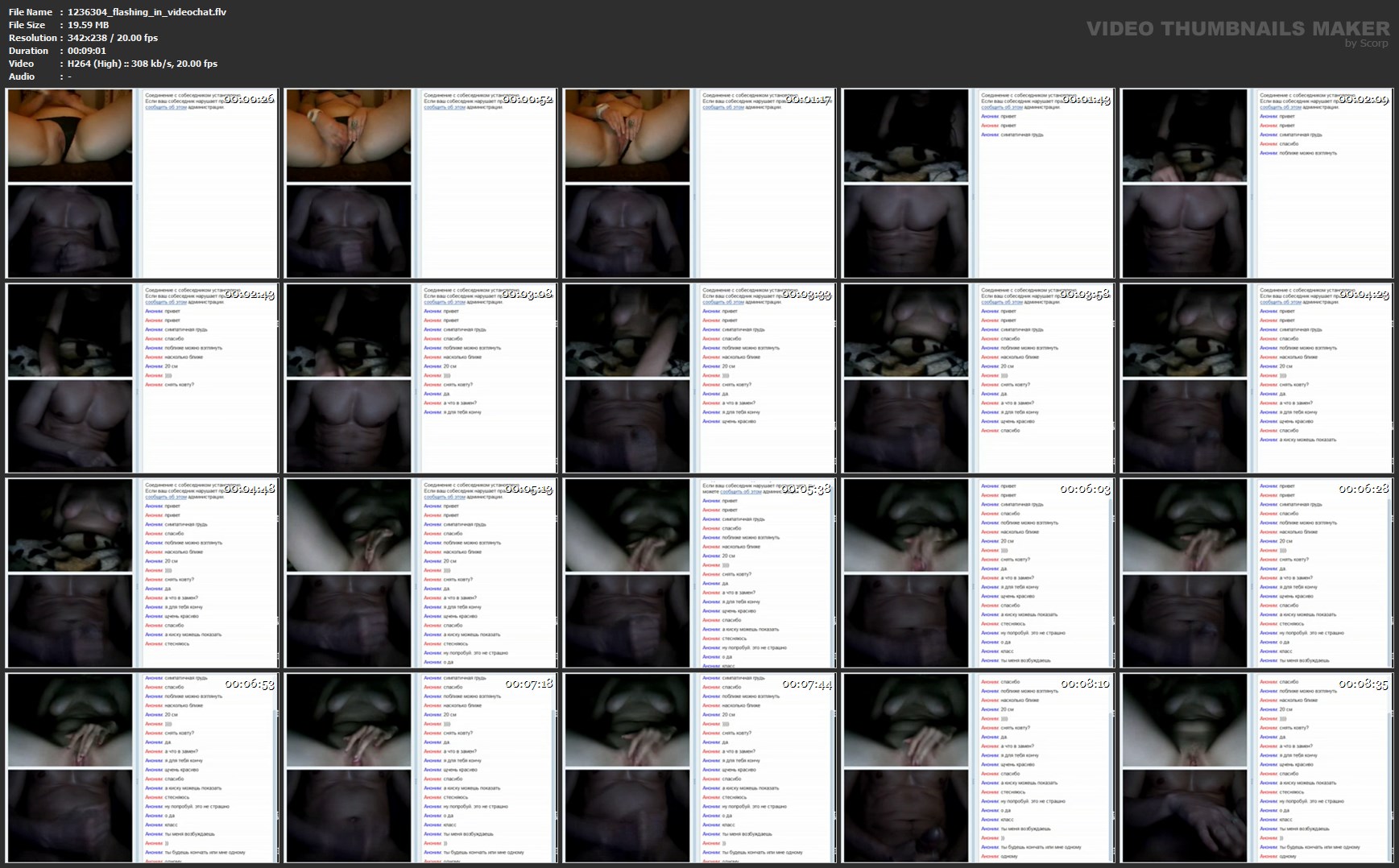The image size is (1399, 868).
Task: Select the file name 1236304_flashing_in_videochat.flv
Action: click(147, 12)
